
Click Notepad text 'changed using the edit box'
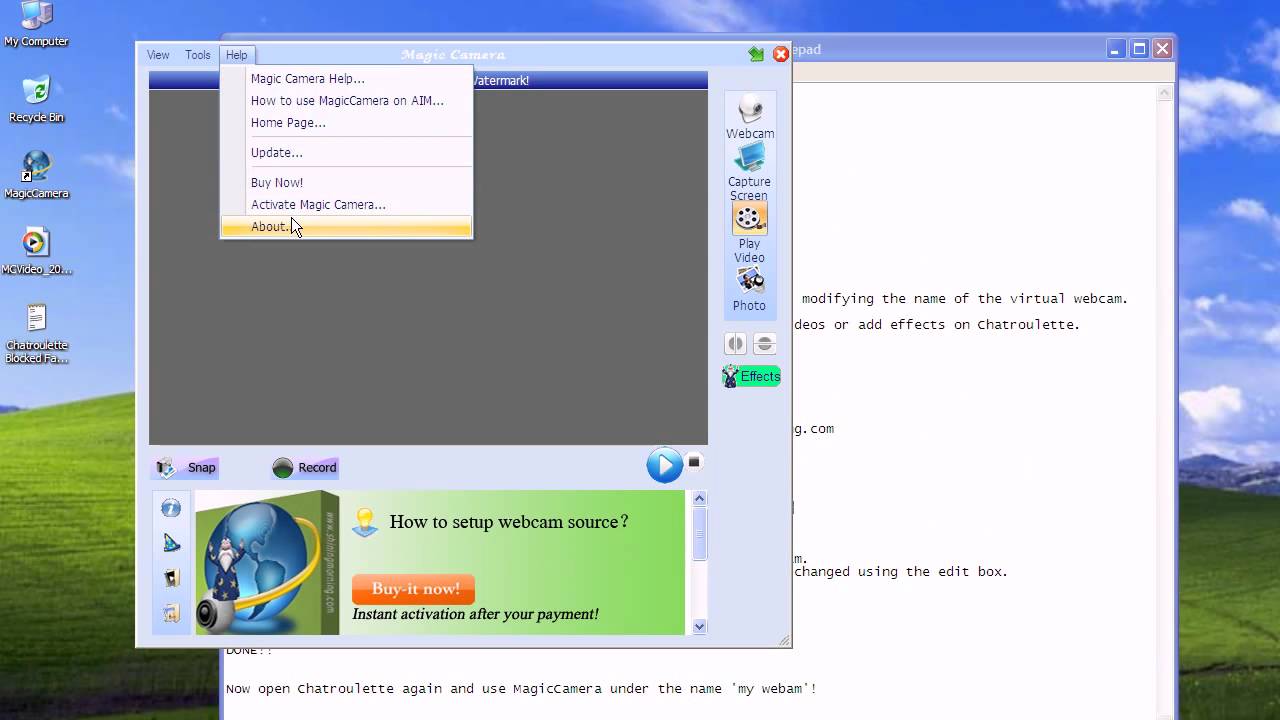point(901,572)
